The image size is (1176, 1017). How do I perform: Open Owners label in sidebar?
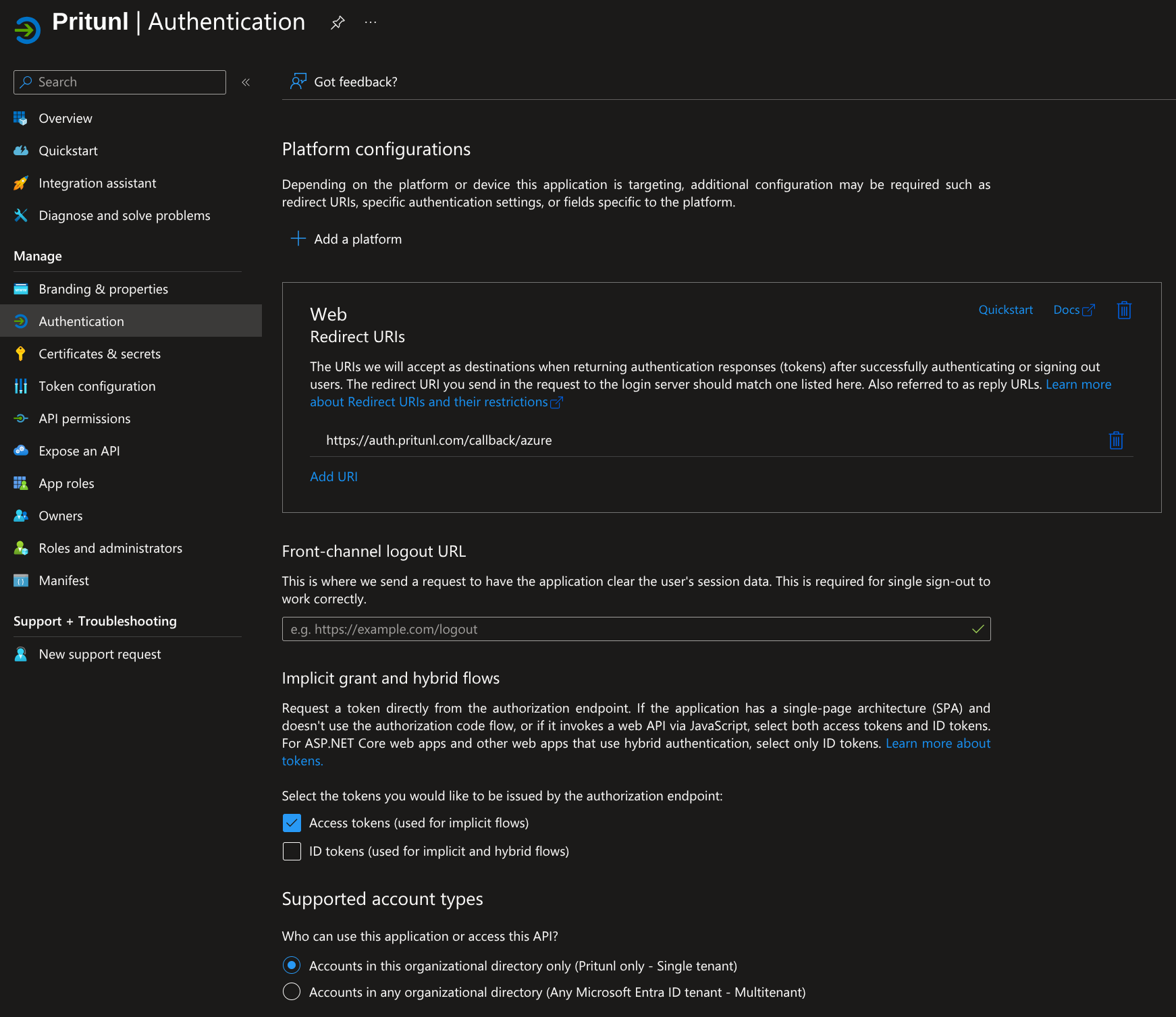[61, 516]
